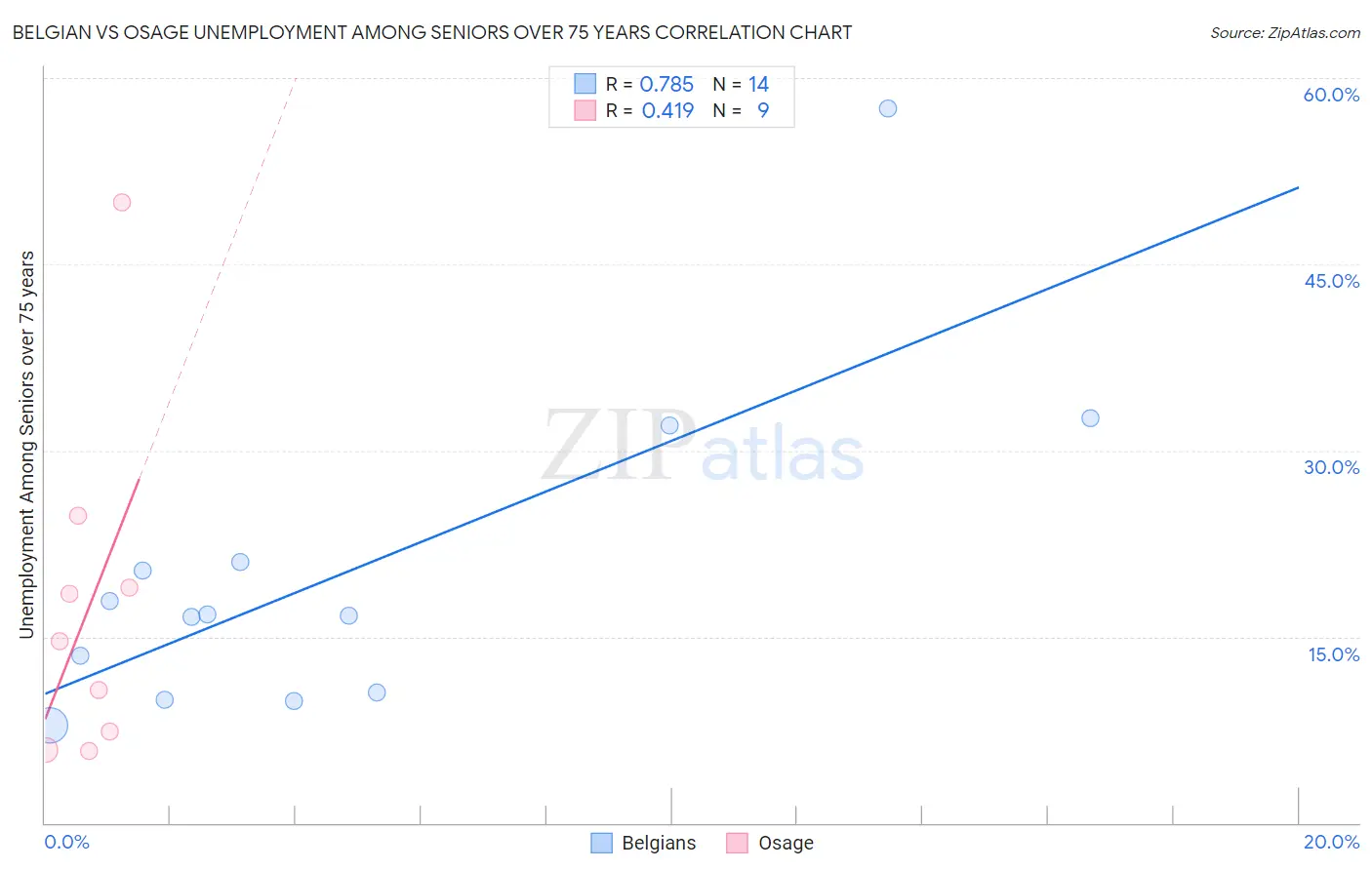The image size is (1372, 870).
Task: Select the Belgian point near 32.5% at far right
Action: (1091, 418)
